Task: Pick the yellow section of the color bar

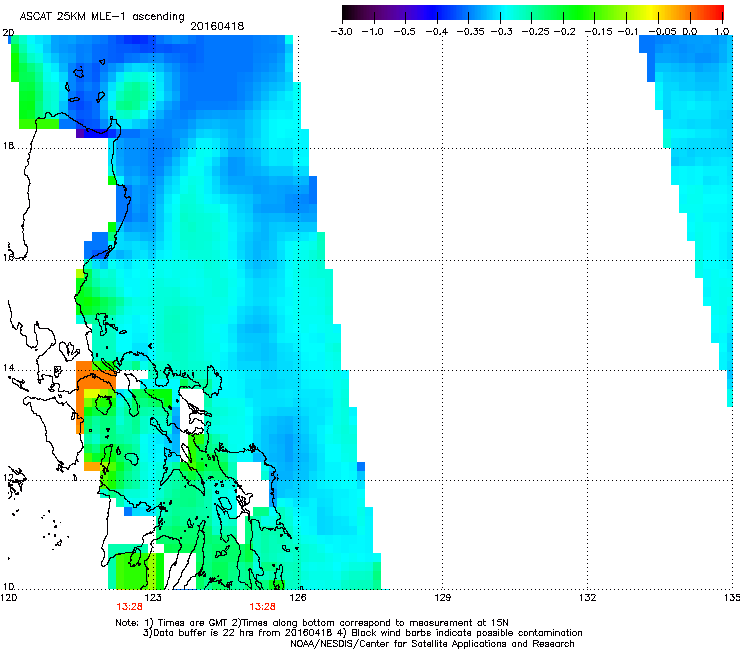Action: tap(650, 13)
